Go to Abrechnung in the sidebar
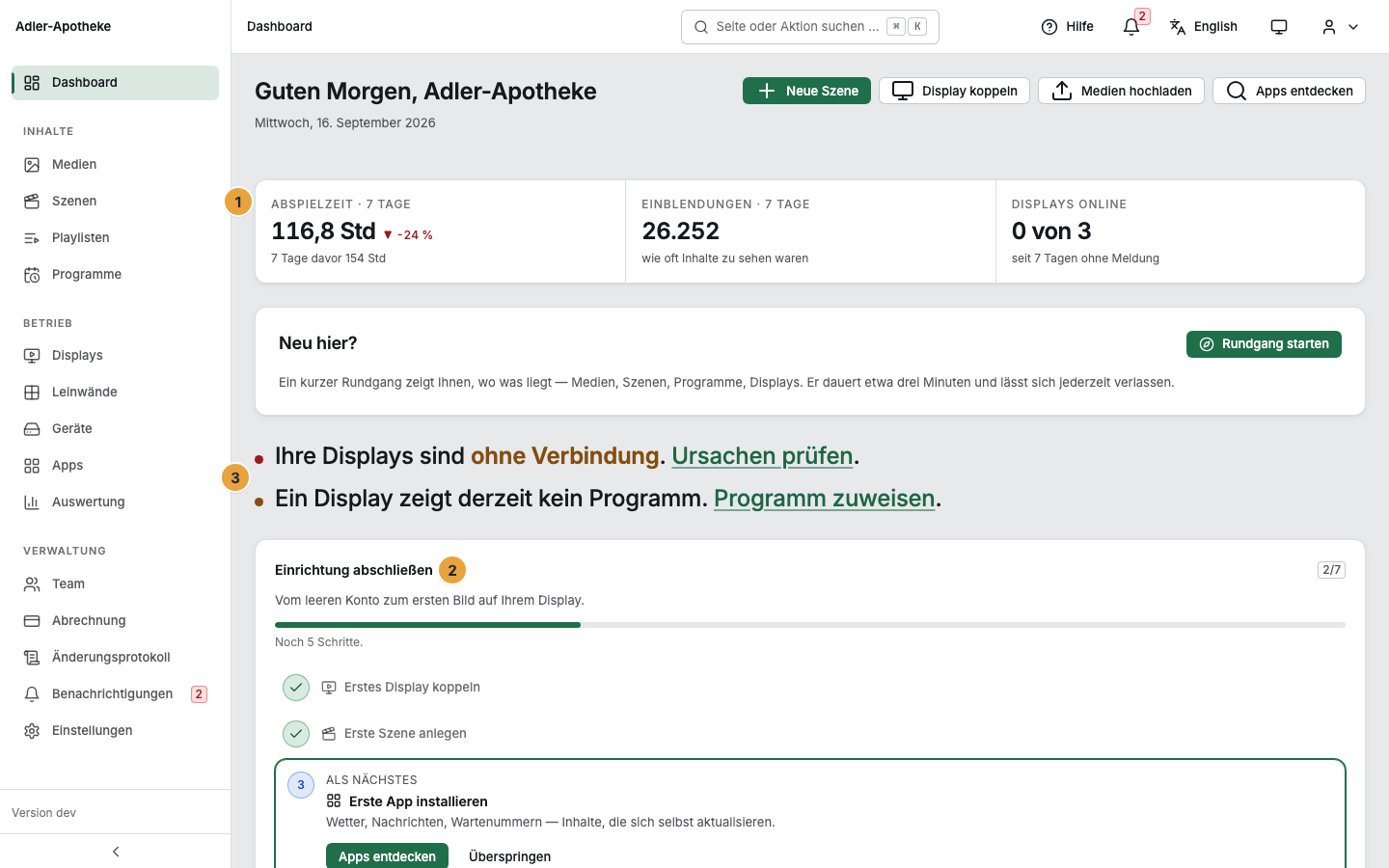This screenshot has width=1389, height=868. 116,620
